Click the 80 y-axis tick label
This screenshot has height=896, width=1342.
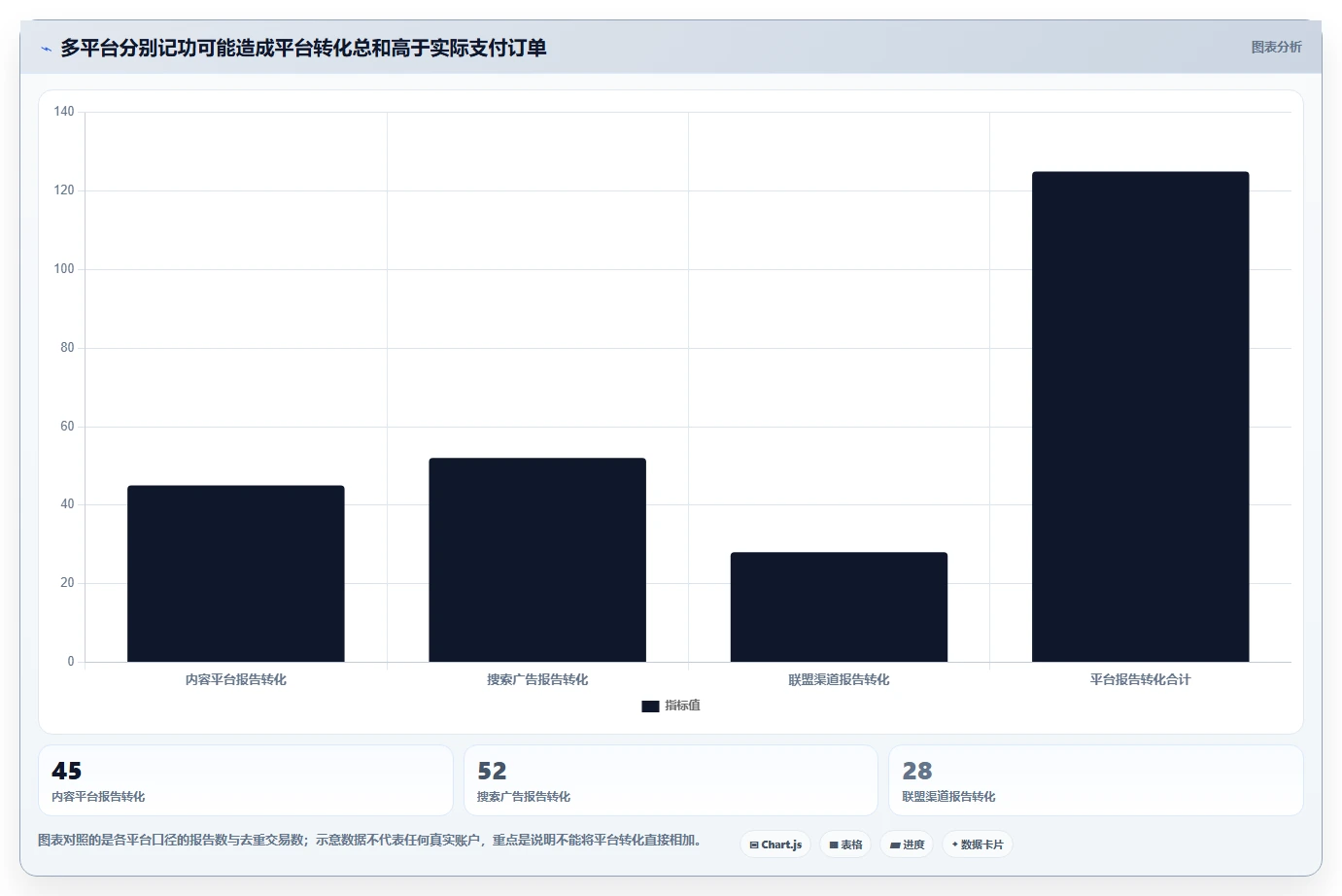pos(67,348)
